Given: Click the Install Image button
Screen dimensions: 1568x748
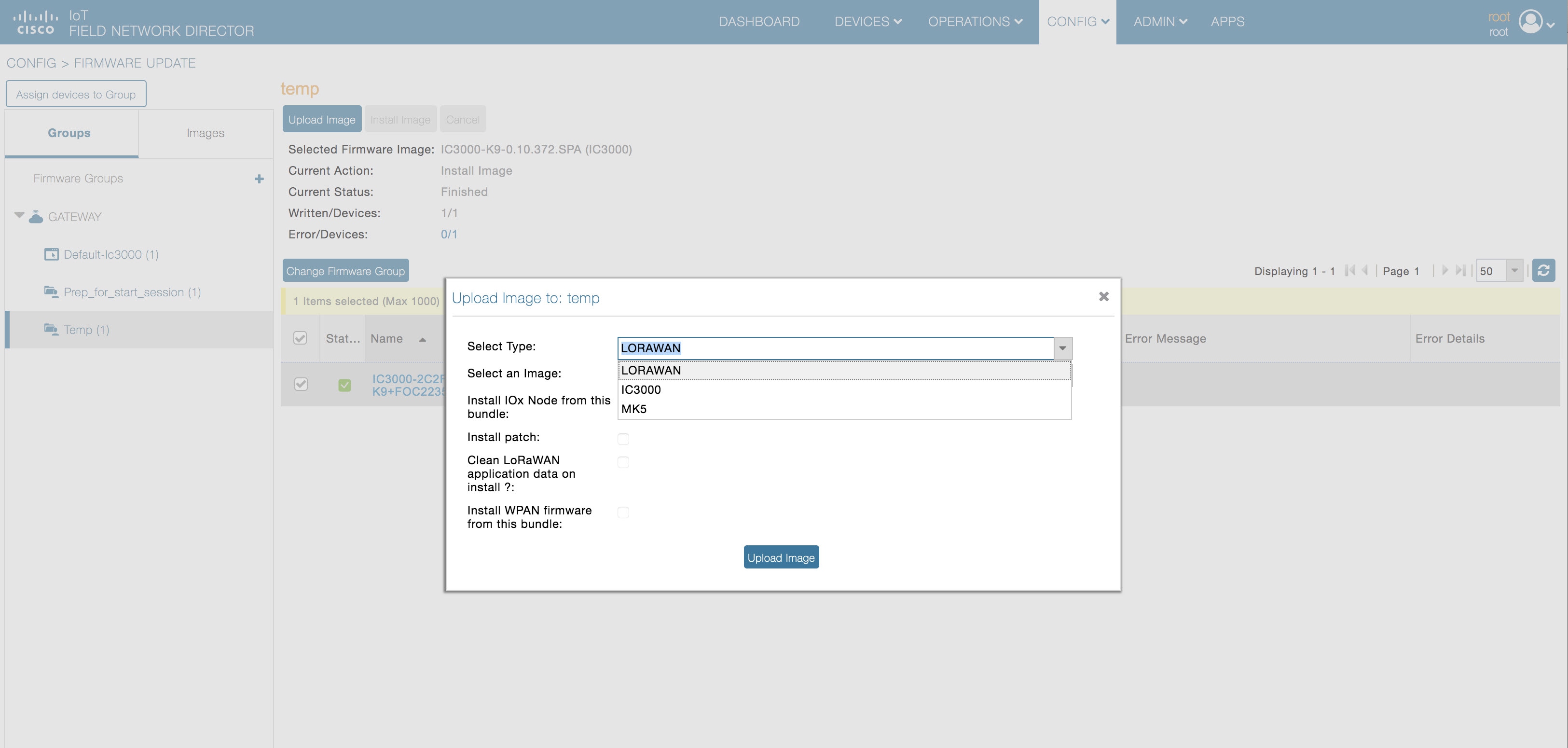Looking at the screenshot, I should point(400,119).
